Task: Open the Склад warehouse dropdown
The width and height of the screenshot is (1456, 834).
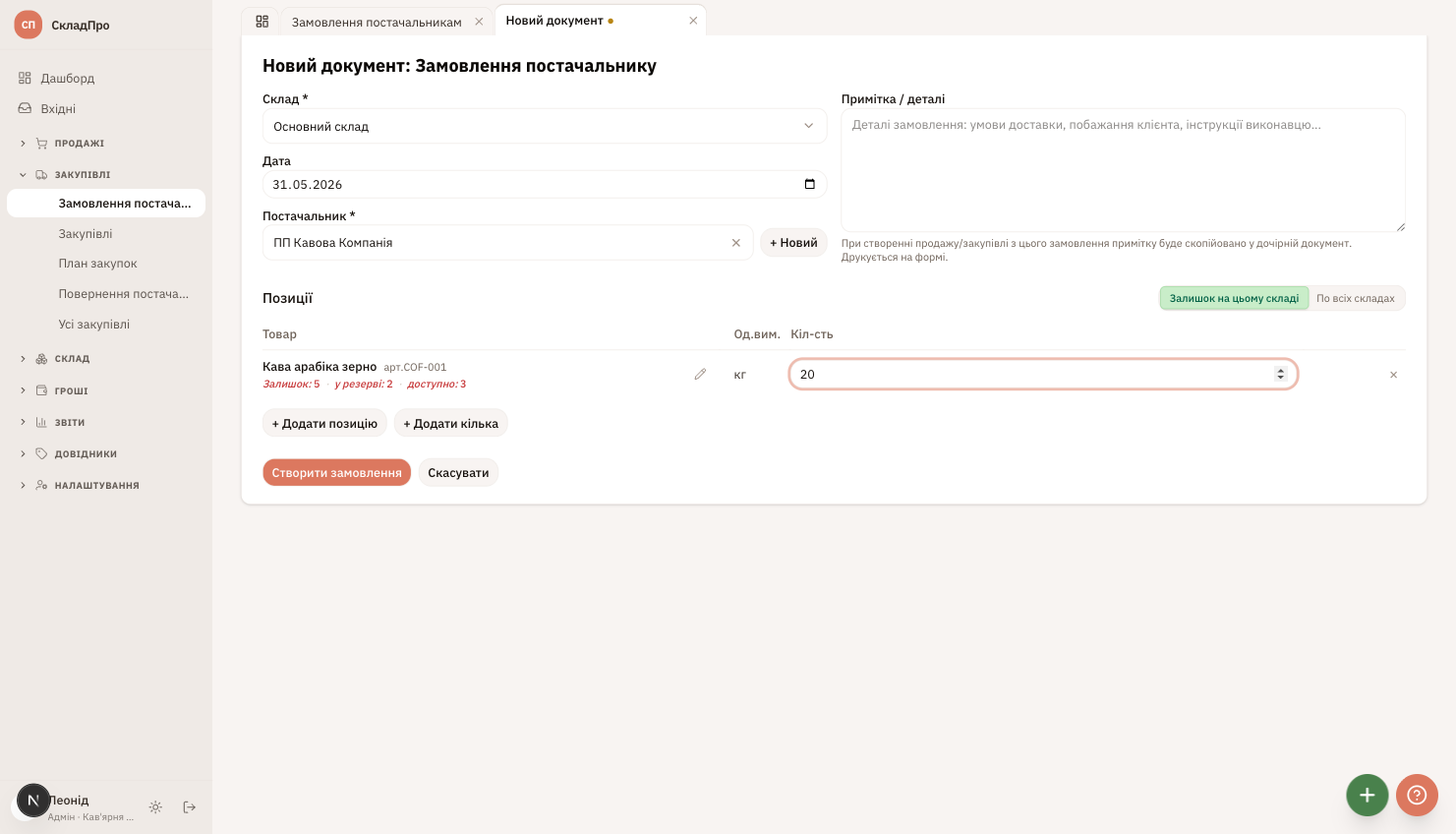Action: [545, 126]
